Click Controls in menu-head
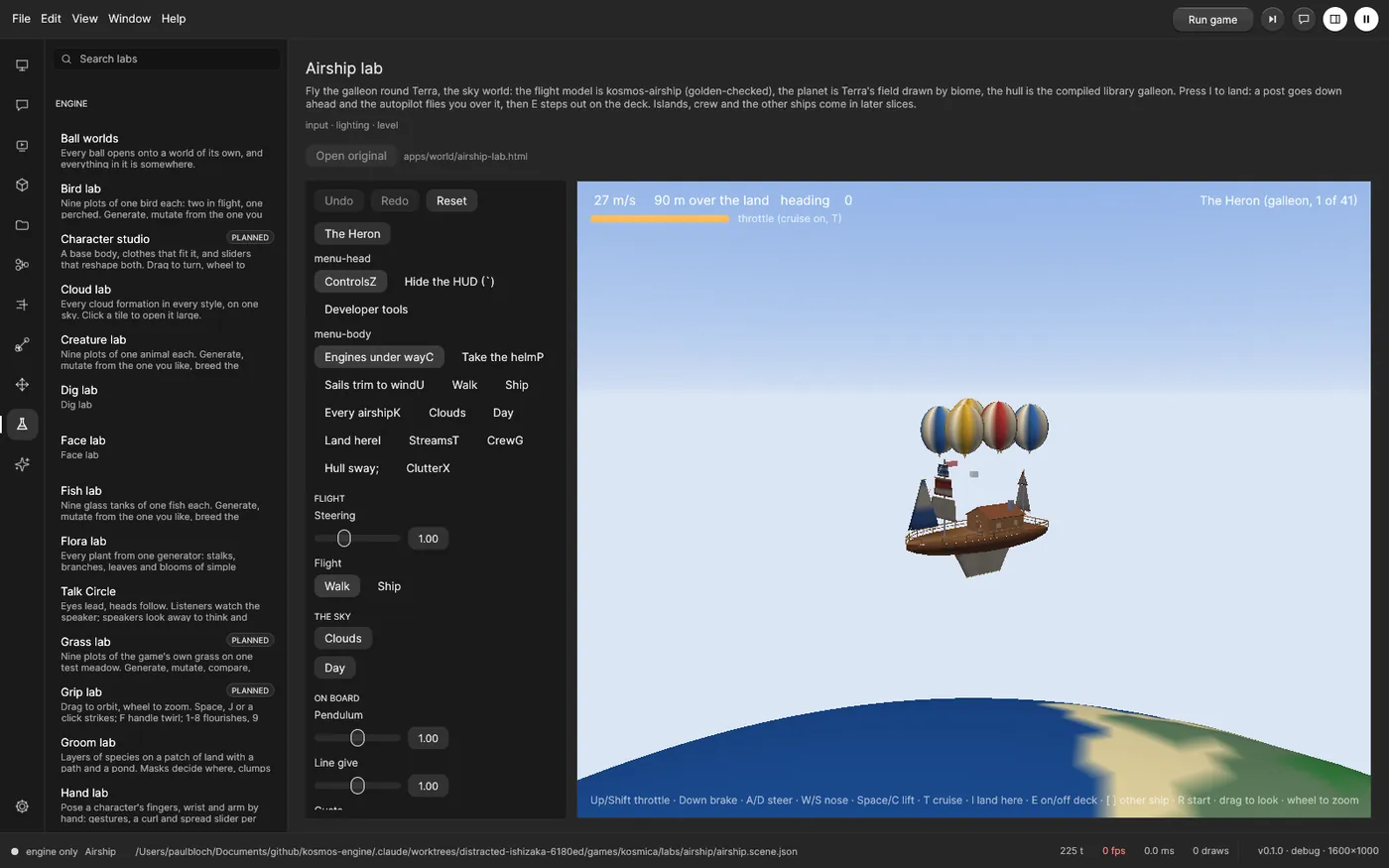Image resolution: width=1389 pixels, height=868 pixels. 350,282
